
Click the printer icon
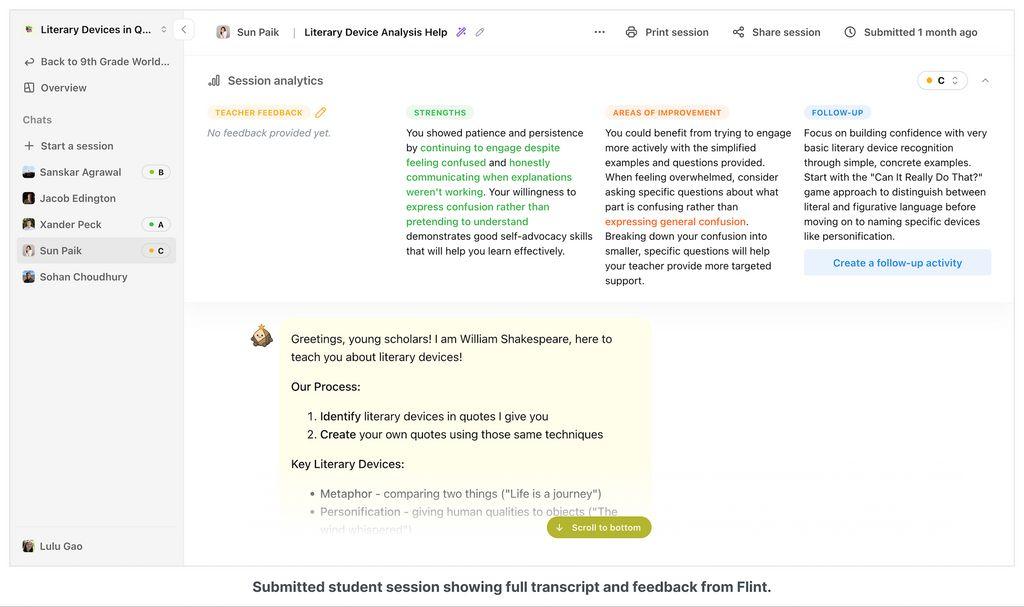(631, 32)
